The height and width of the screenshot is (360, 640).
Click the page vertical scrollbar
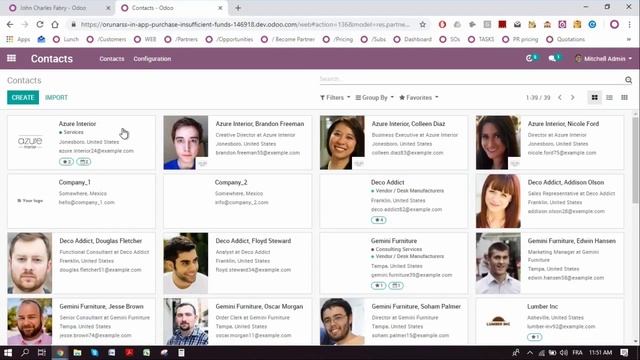[x=636, y=160]
